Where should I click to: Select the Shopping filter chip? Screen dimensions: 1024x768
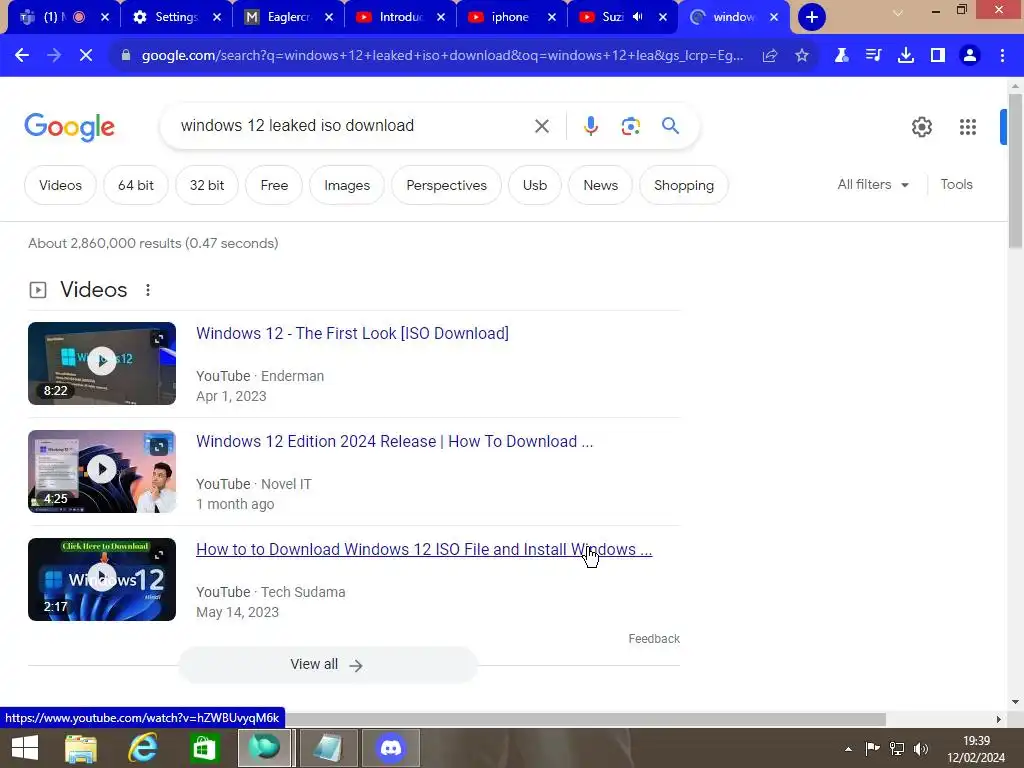pos(684,185)
